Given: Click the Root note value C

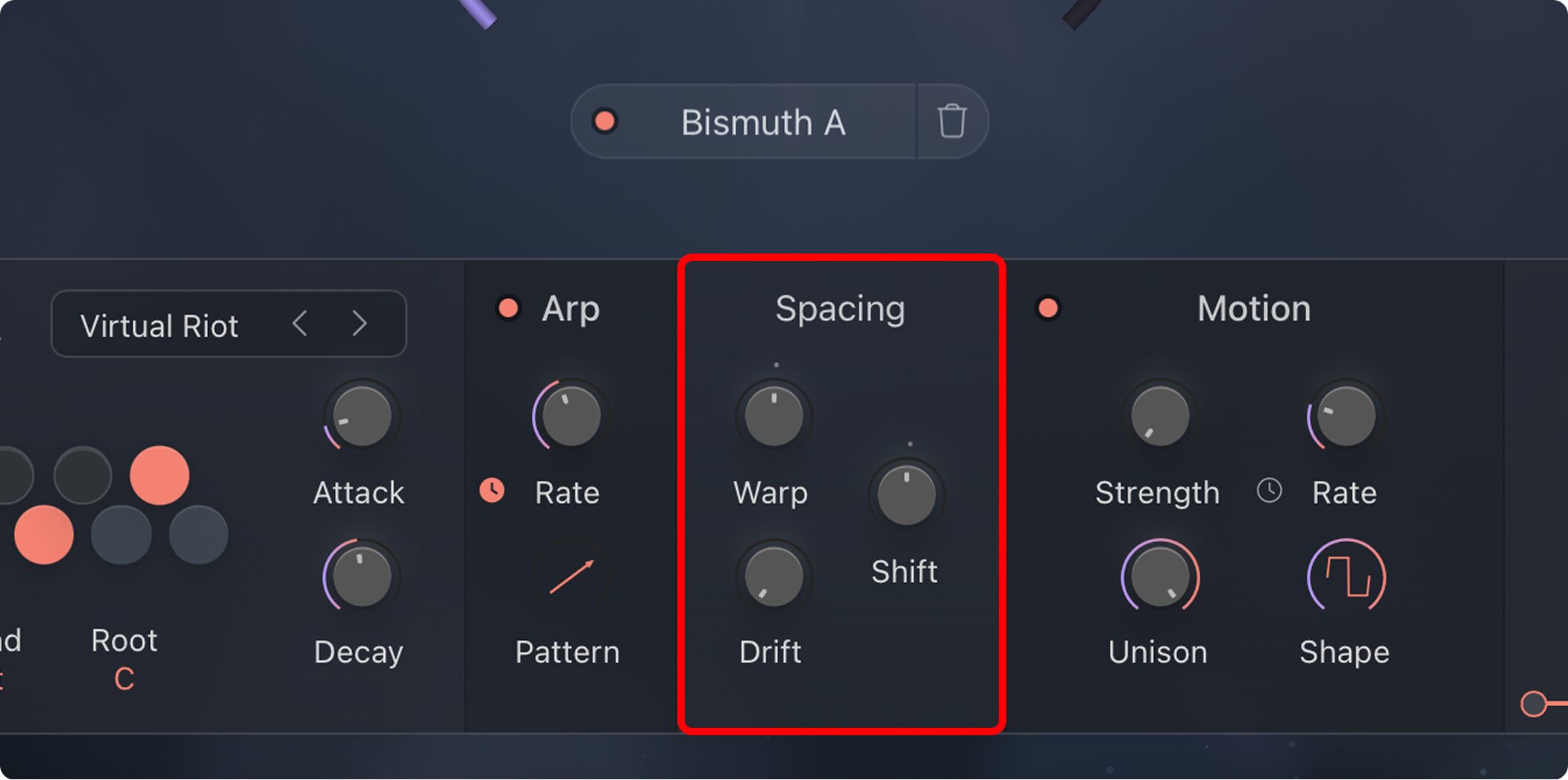Looking at the screenshot, I should click(x=125, y=679).
